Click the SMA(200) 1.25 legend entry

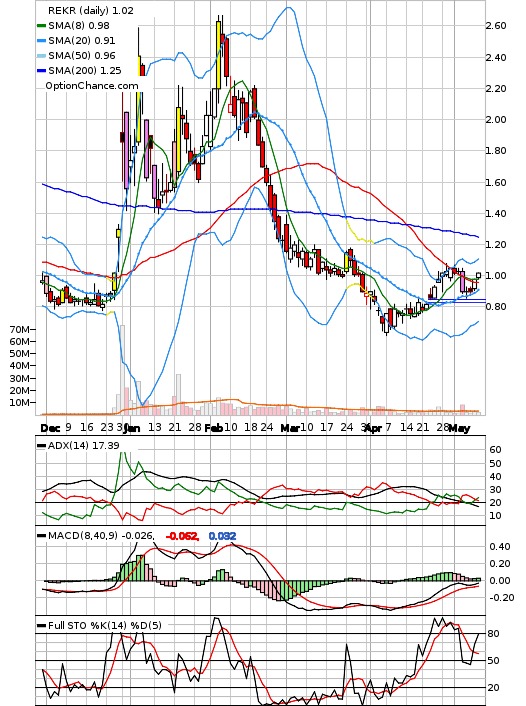tap(79, 70)
